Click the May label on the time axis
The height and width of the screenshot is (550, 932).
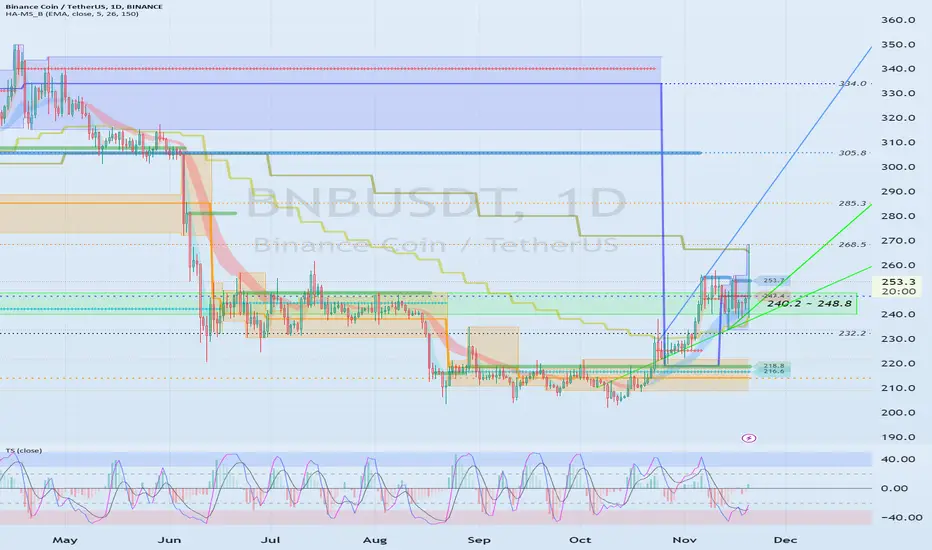click(x=65, y=540)
